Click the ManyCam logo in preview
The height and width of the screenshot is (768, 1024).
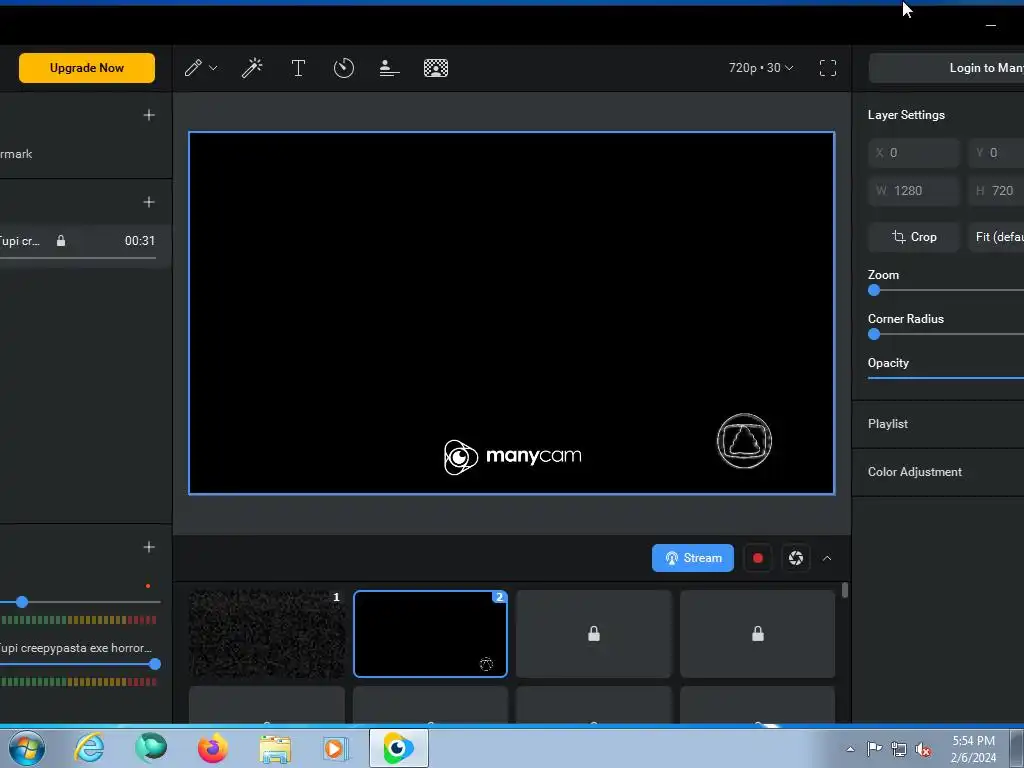pos(513,456)
